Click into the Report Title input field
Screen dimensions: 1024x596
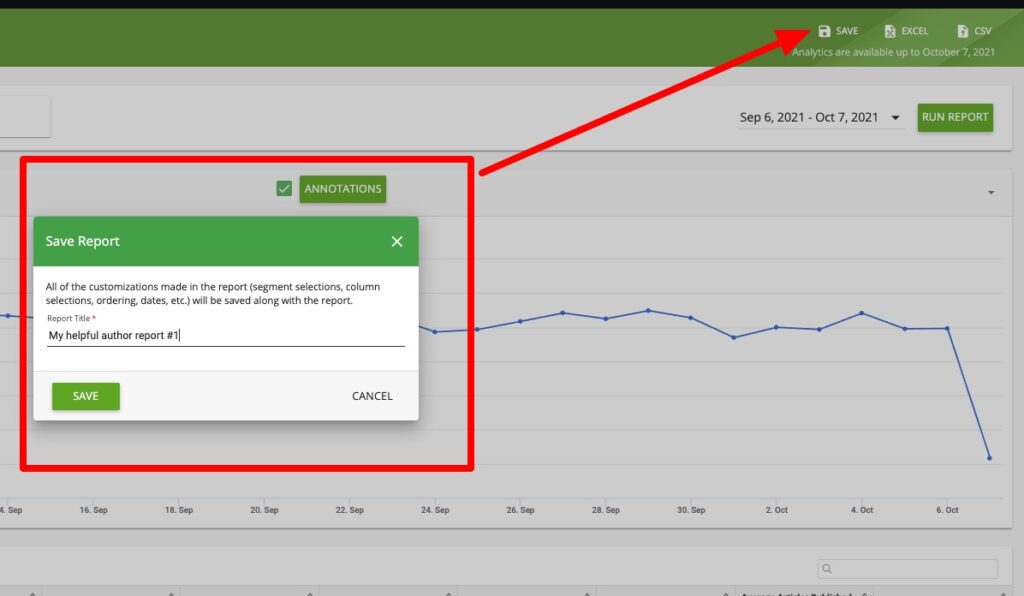pos(225,335)
